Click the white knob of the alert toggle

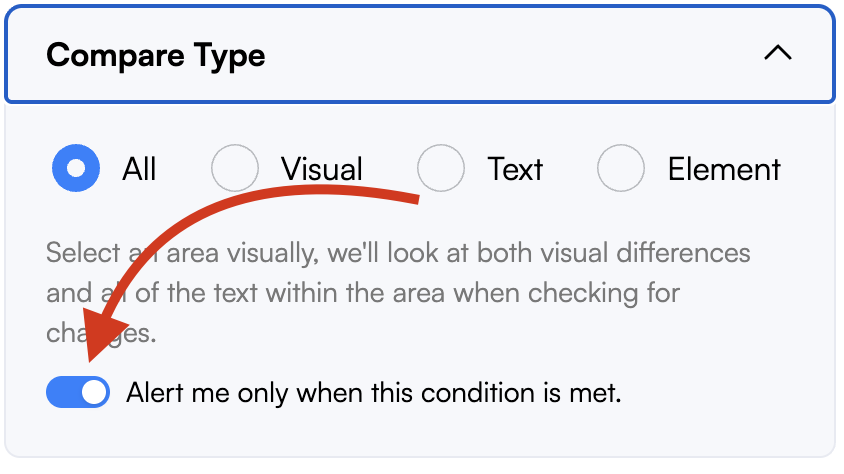pyautogui.click(x=94, y=393)
